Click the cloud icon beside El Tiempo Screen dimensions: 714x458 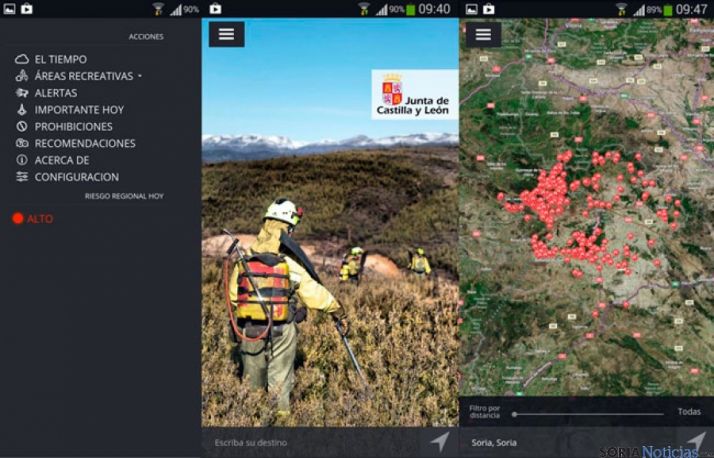click(22, 60)
